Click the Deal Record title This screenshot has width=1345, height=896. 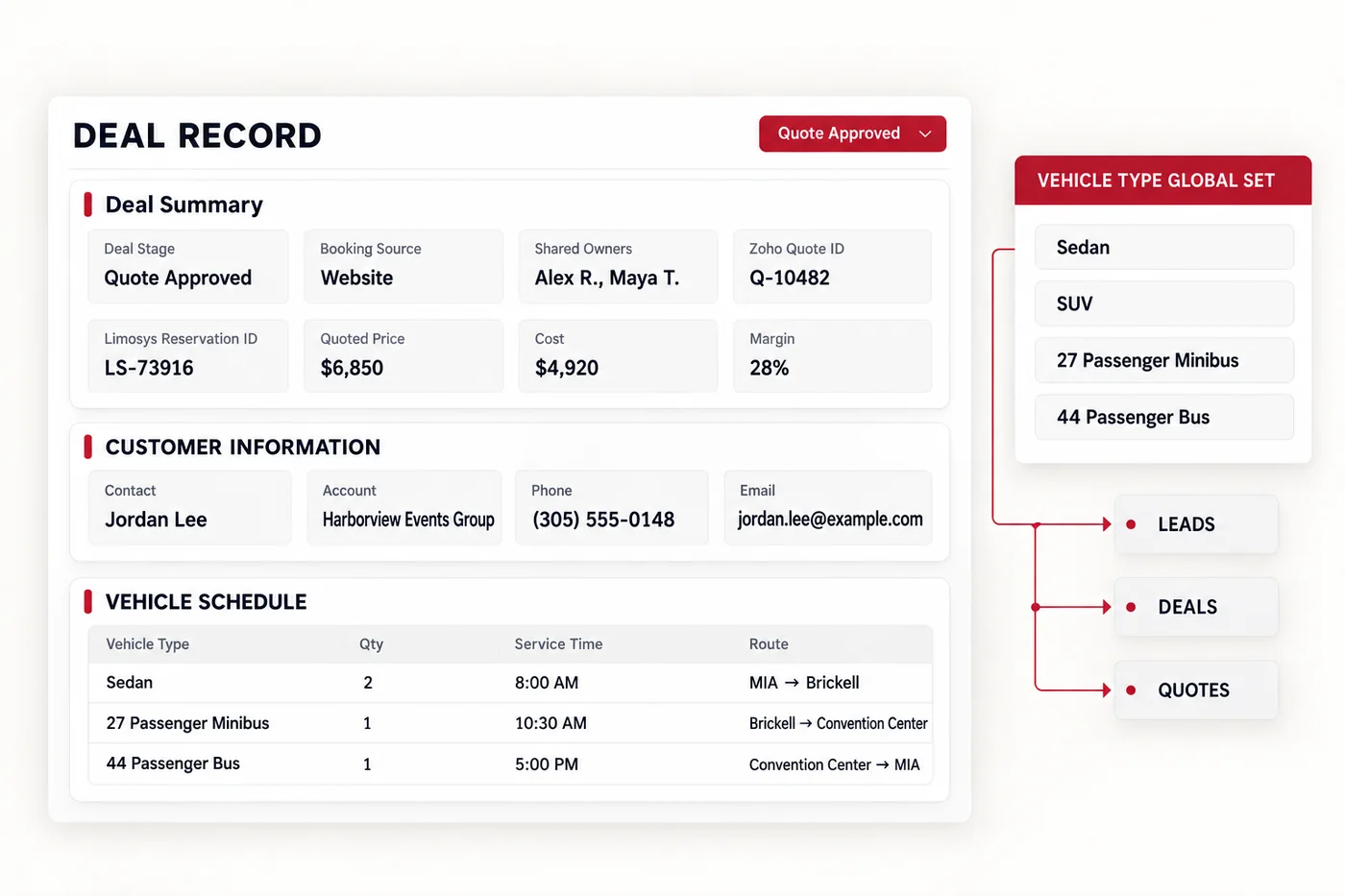click(197, 135)
